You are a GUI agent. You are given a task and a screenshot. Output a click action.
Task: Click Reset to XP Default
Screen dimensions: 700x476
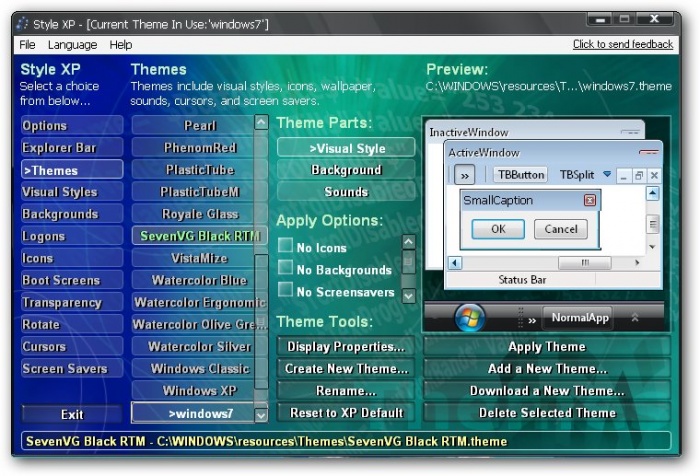pyautogui.click(x=346, y=413)
